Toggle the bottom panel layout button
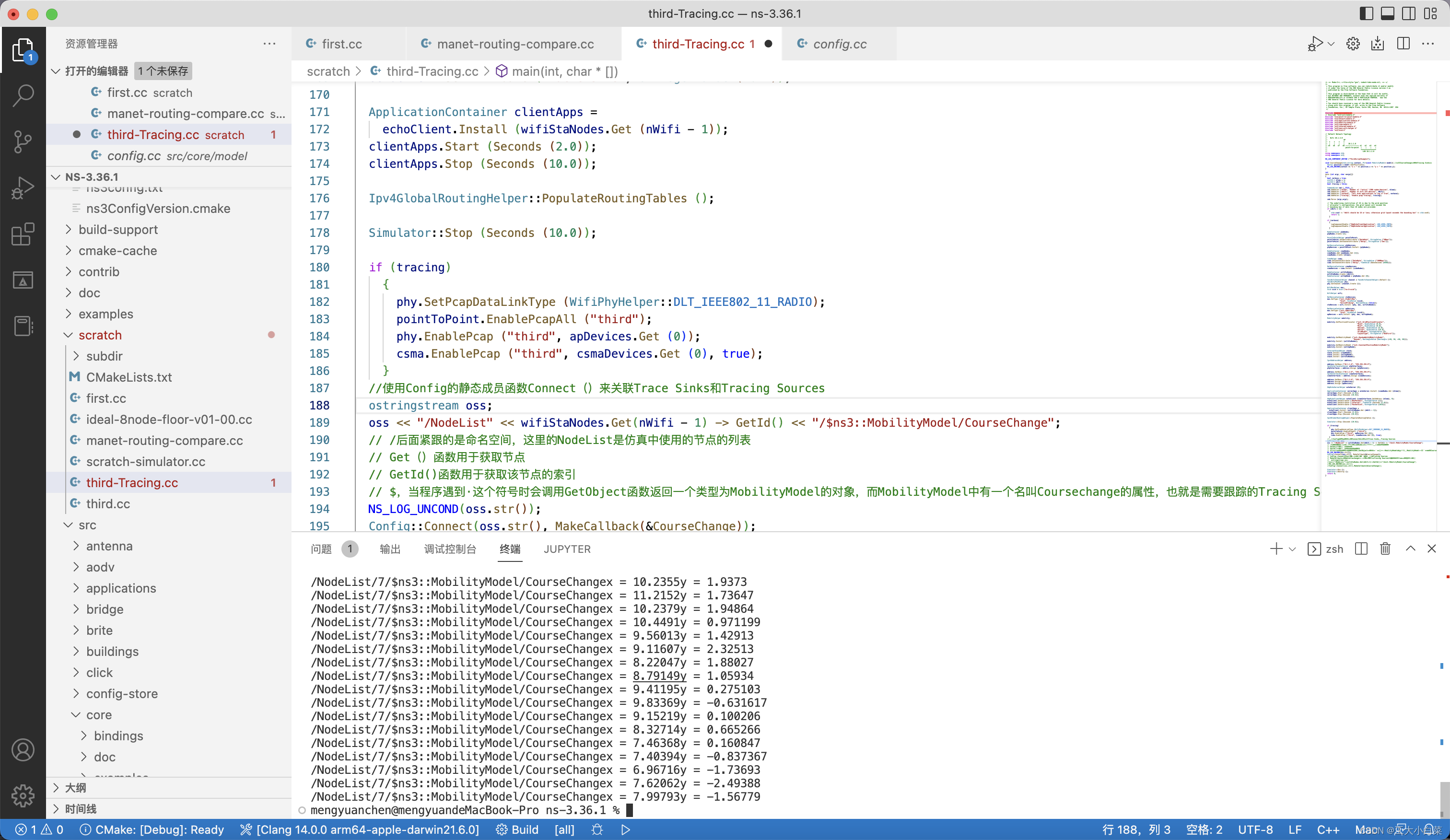 (1387, 13)
